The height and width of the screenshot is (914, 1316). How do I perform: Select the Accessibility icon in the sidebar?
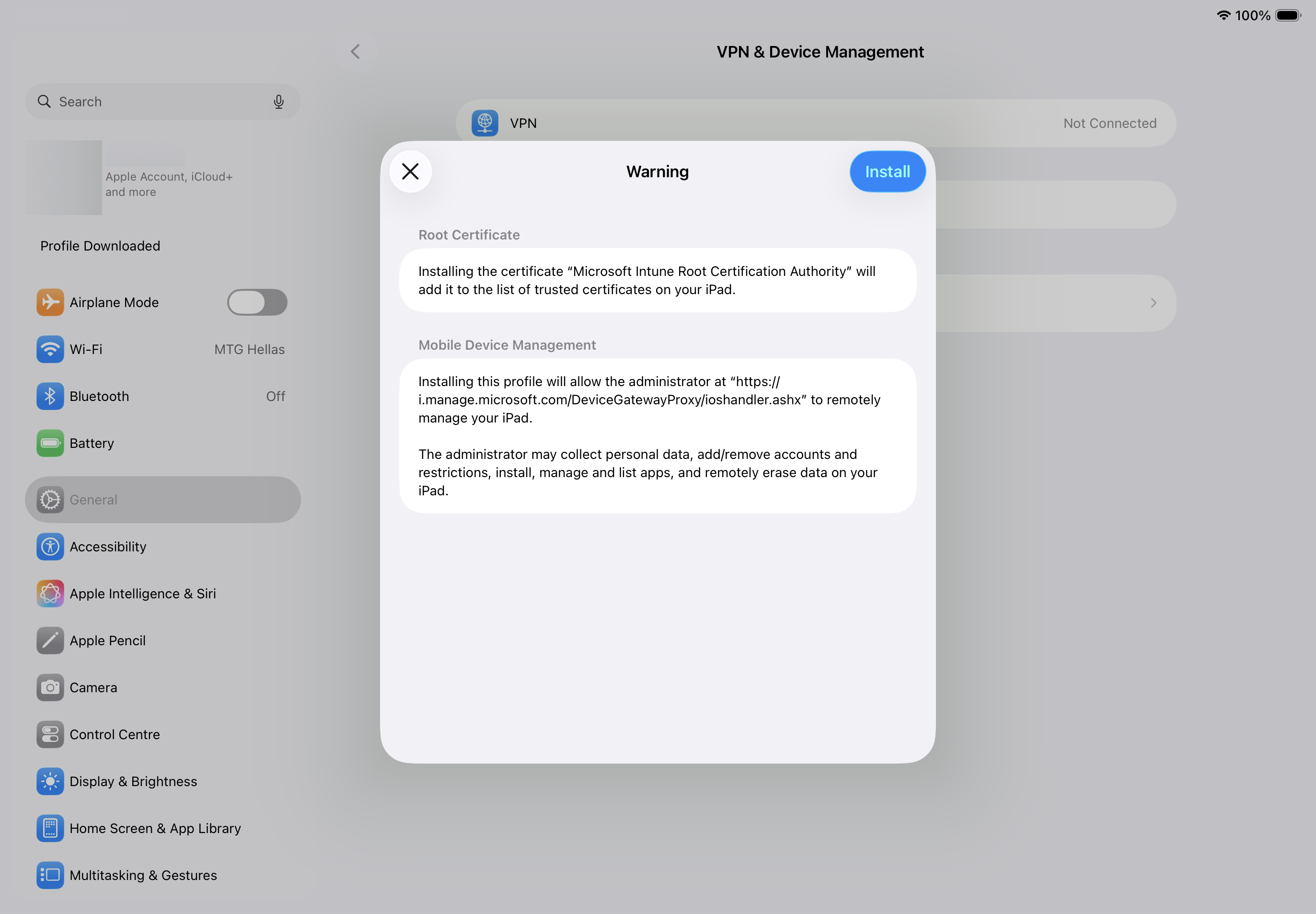click(x=50, y=546)
